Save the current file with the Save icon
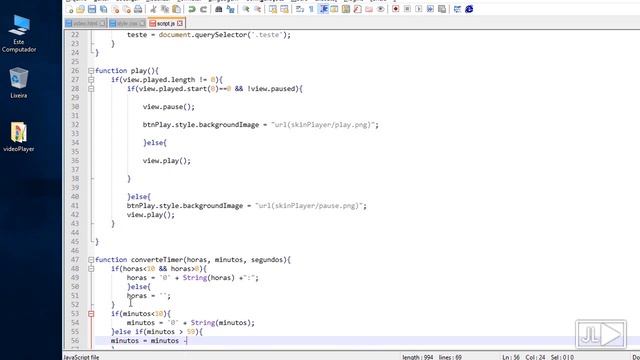Image resolution: width=640 pixels, height=360 pixels. click(92, 9)
